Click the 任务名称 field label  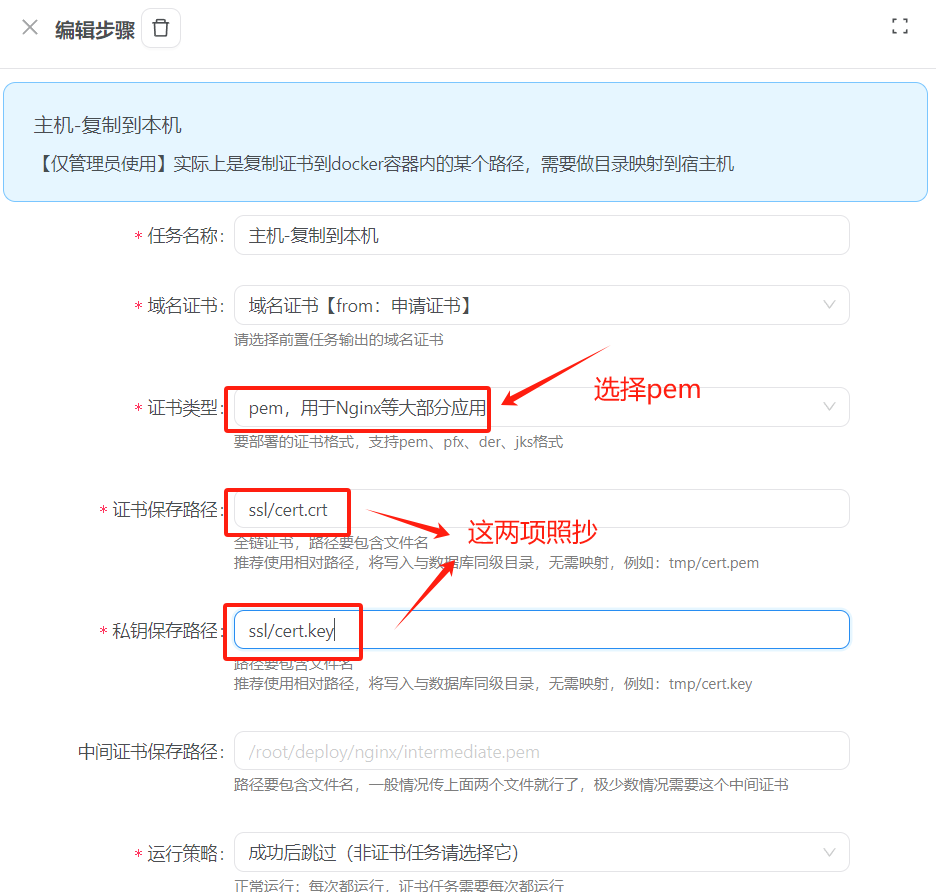coord(183,236)
